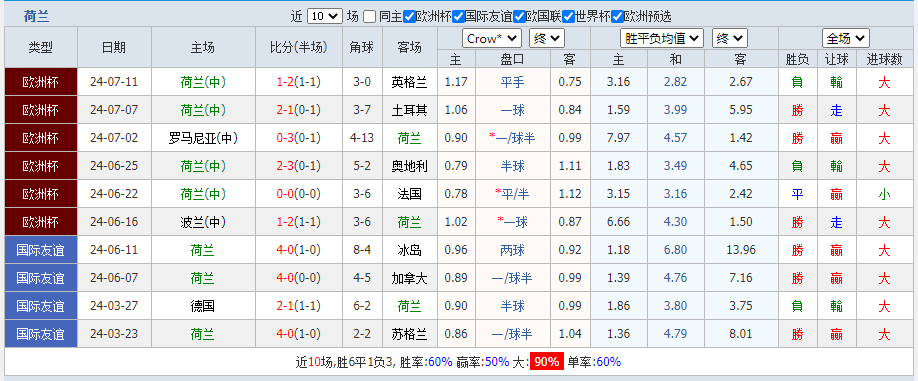Viewport: 918px width, 381px height.
Task: Click 冰岛 away team name
Action: point(409,250)
